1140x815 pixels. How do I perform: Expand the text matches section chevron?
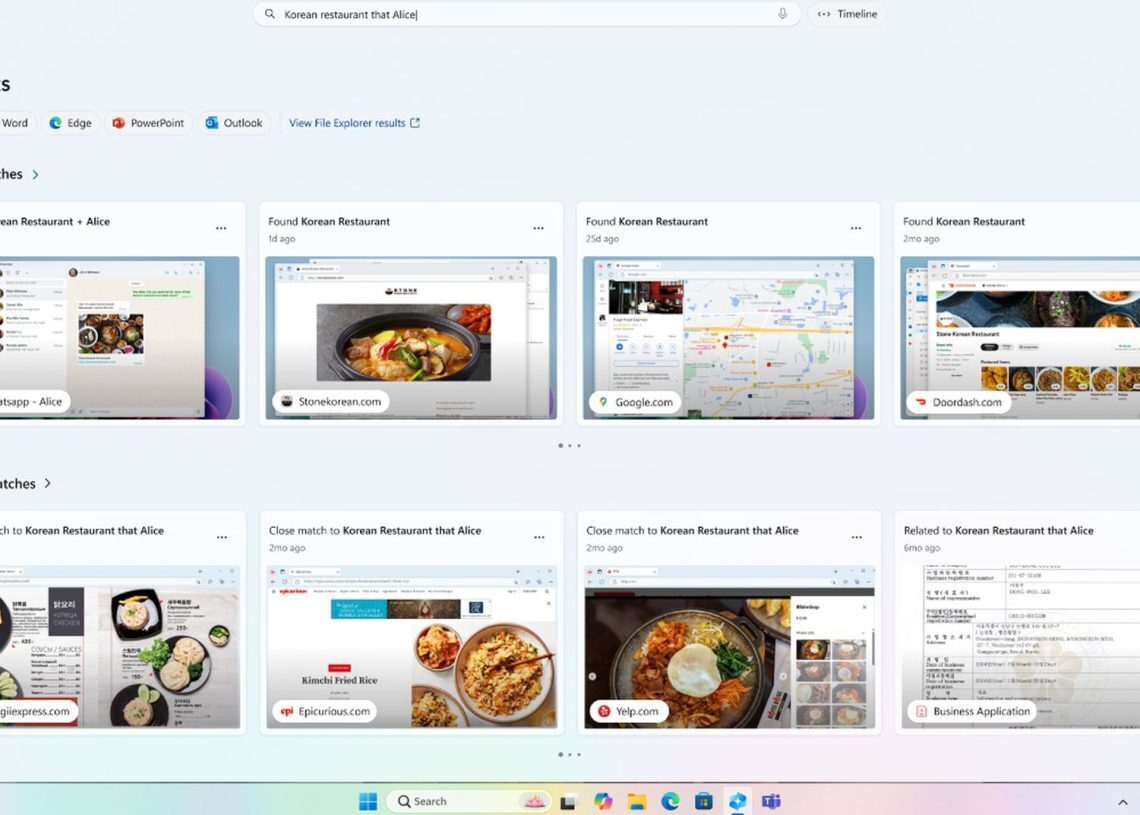[x=35, y=174]
